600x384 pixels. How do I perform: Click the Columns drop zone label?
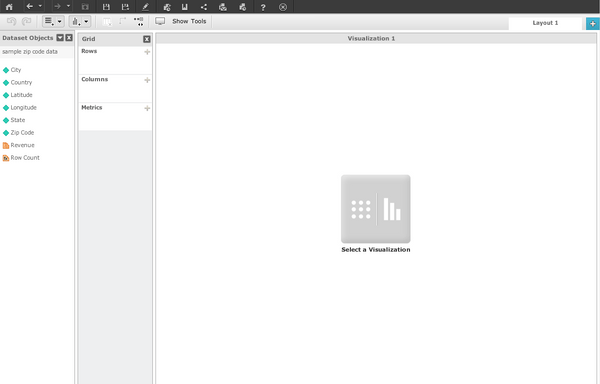click(95, 79)
